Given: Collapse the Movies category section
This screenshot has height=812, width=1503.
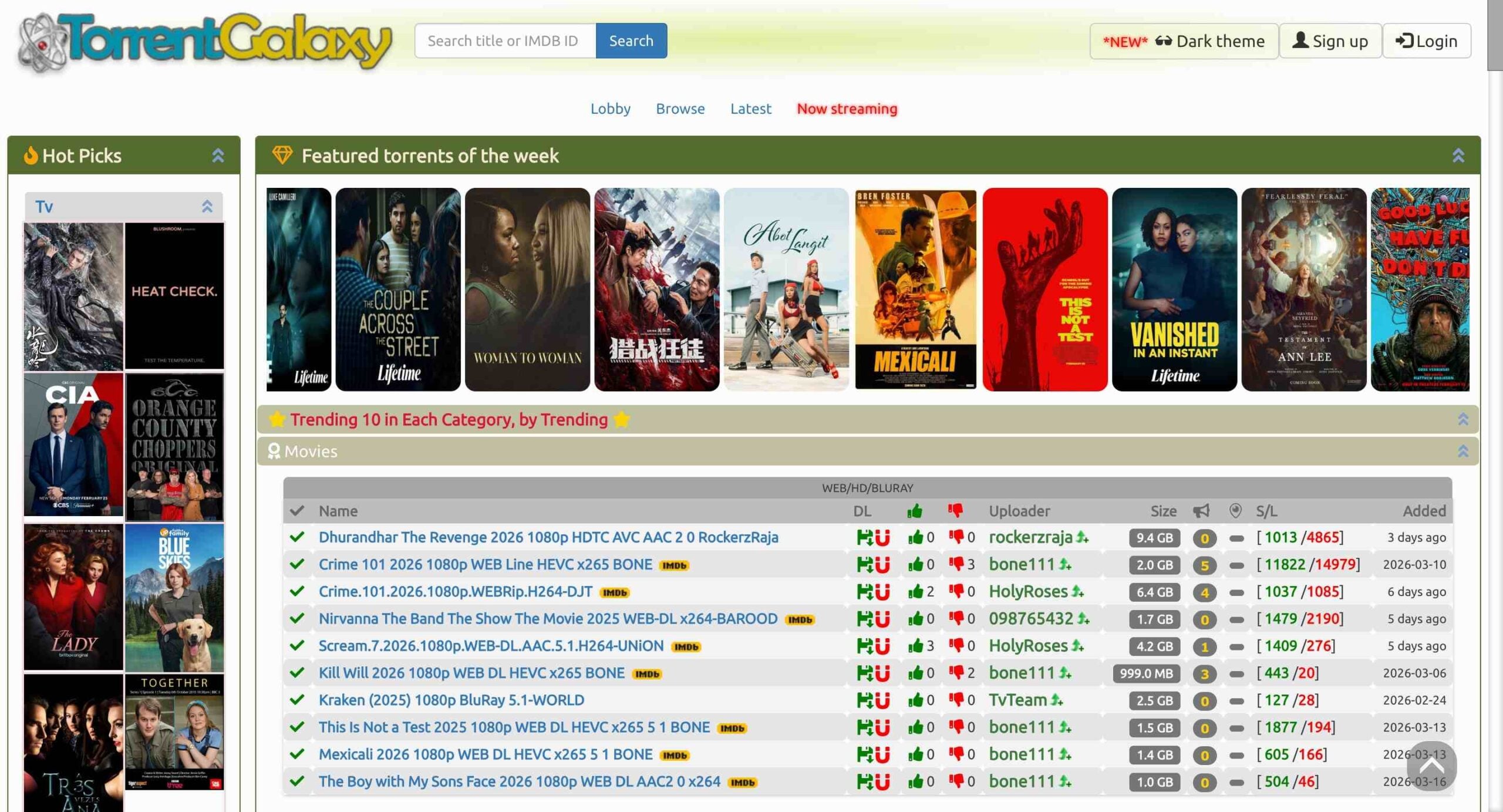Looking at the screenshot, I should (1462, 451).
